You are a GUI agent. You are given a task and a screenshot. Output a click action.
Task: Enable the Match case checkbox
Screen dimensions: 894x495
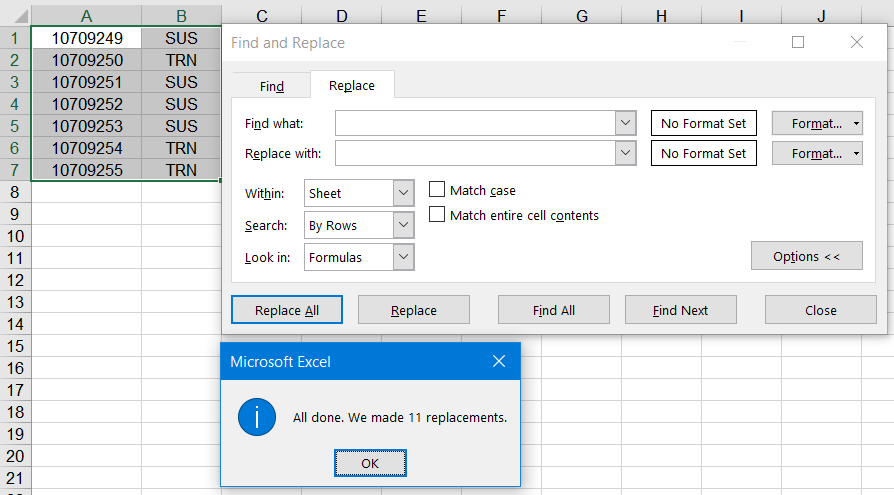click(437, 189)
